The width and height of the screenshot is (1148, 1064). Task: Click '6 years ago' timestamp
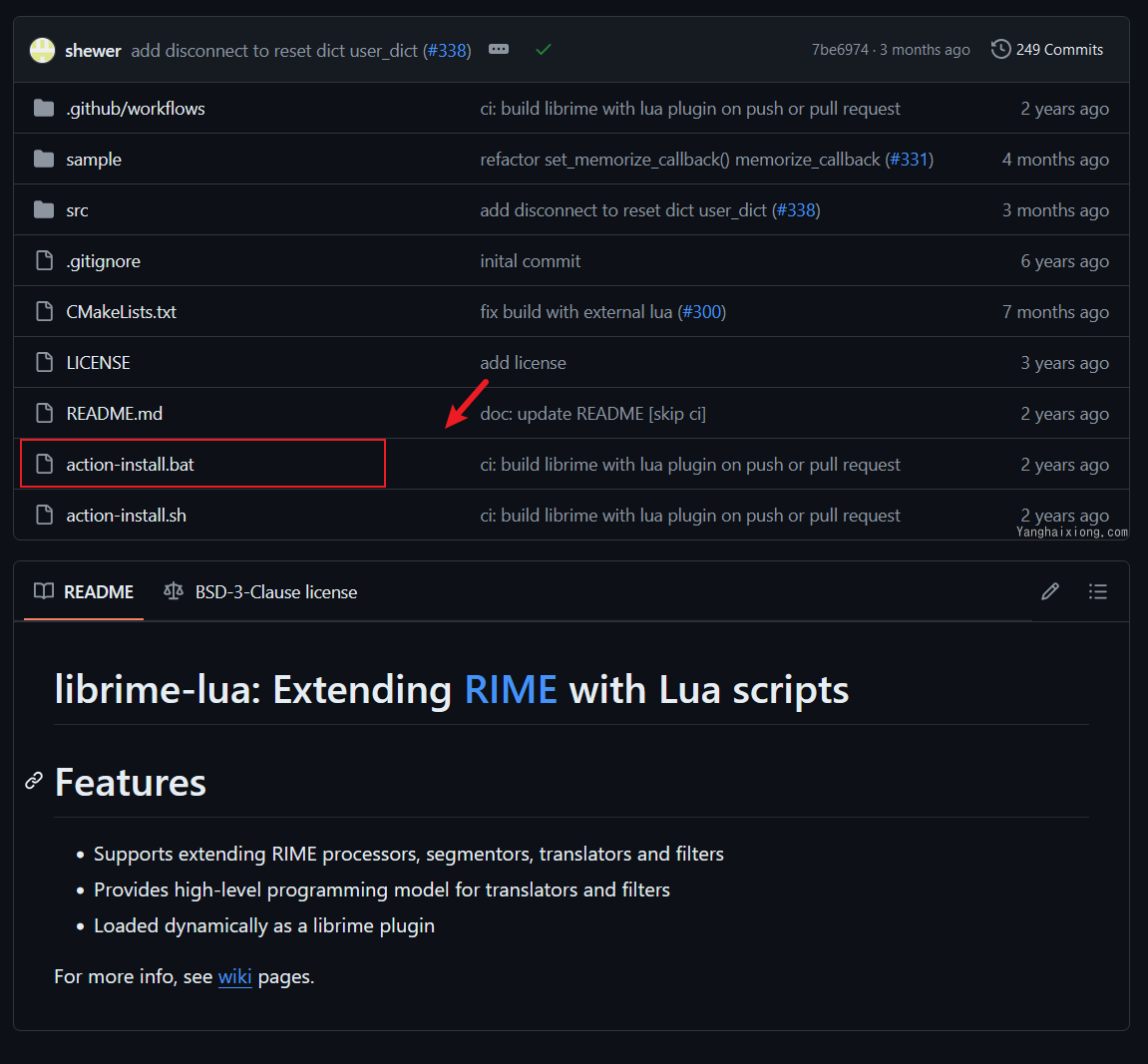tap(1064, 261)
